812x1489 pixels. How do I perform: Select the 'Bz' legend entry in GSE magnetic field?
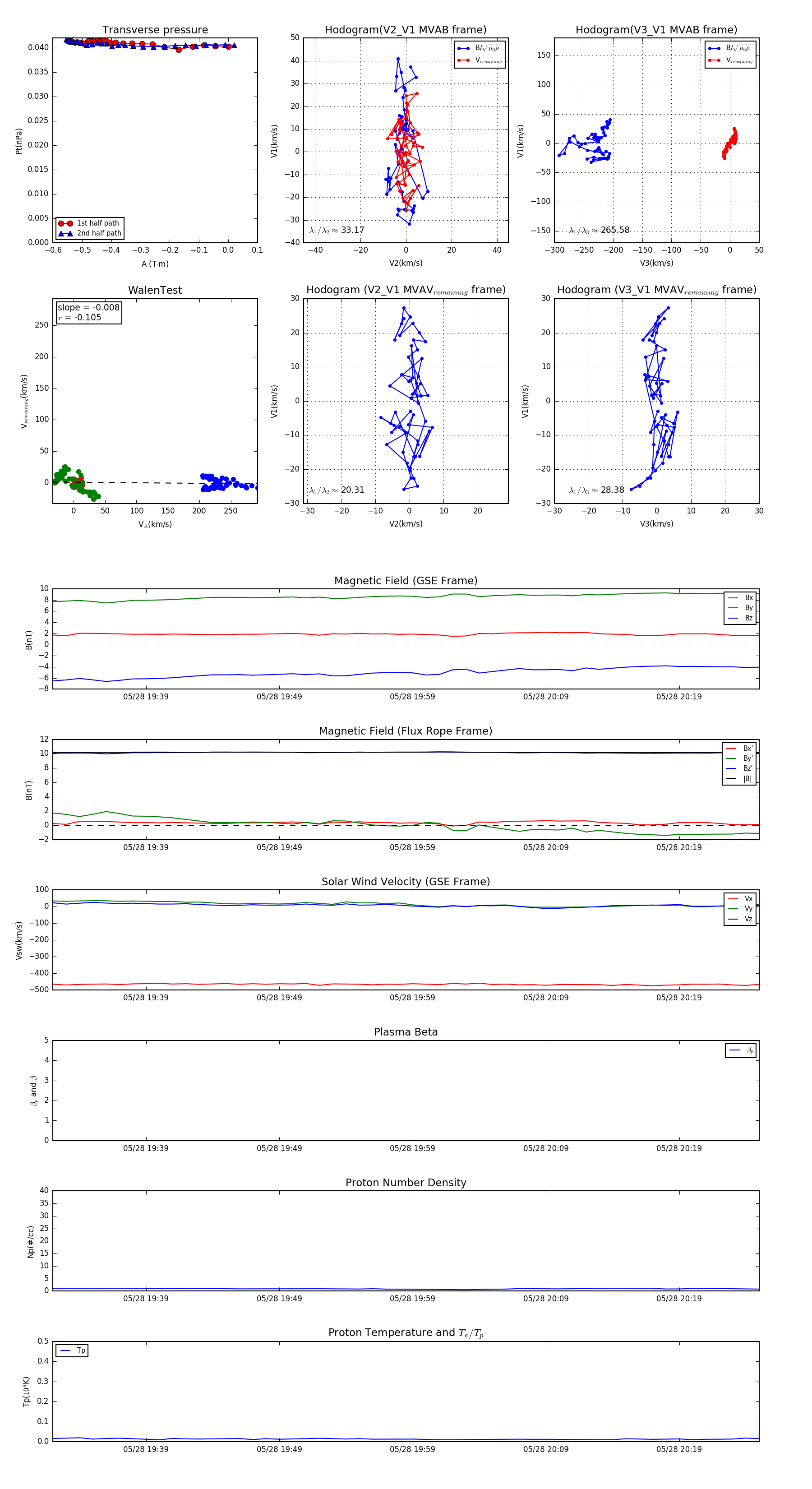740,618
